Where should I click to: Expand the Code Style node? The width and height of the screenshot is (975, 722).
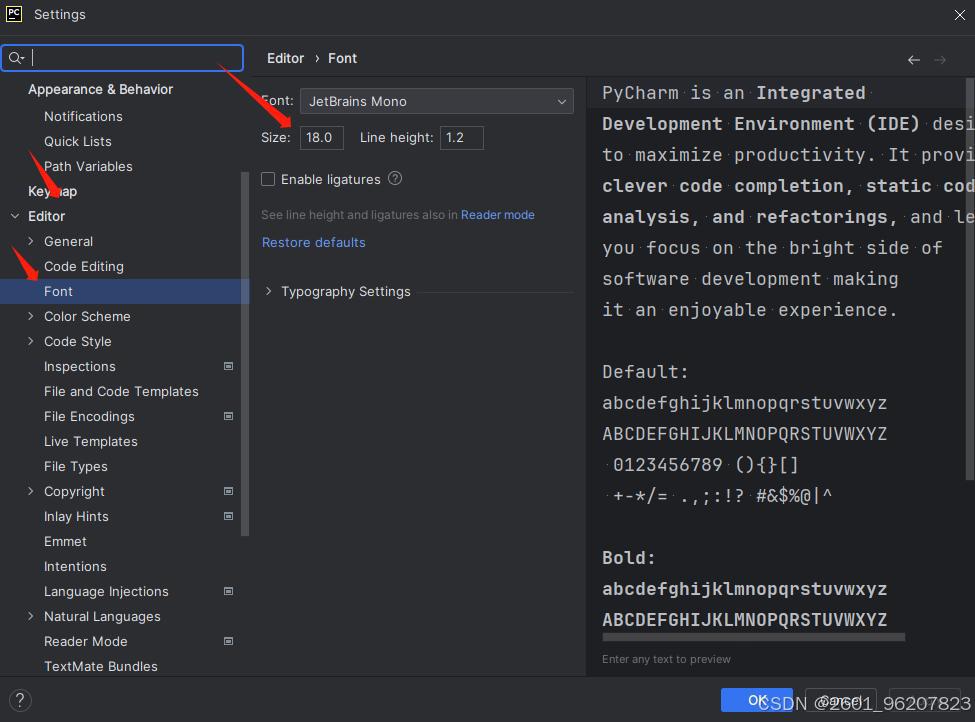(30, 341)
